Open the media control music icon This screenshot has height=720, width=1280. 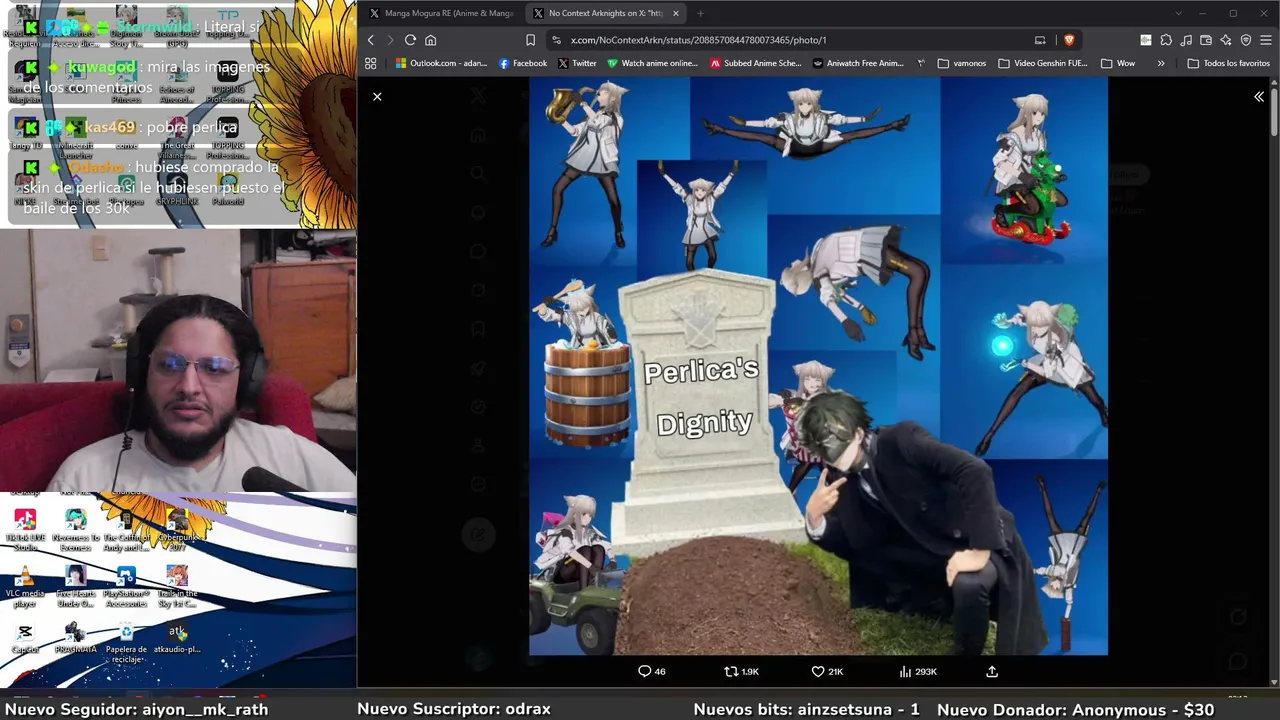pos(1186,40)
